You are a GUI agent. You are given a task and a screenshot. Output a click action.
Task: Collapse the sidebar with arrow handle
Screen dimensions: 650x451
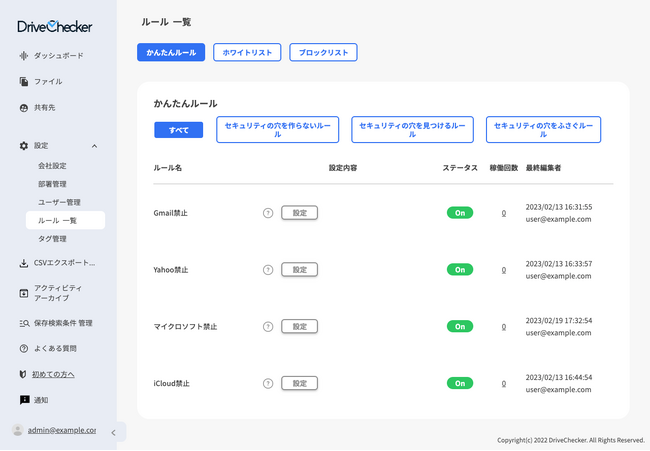point(112,432)
